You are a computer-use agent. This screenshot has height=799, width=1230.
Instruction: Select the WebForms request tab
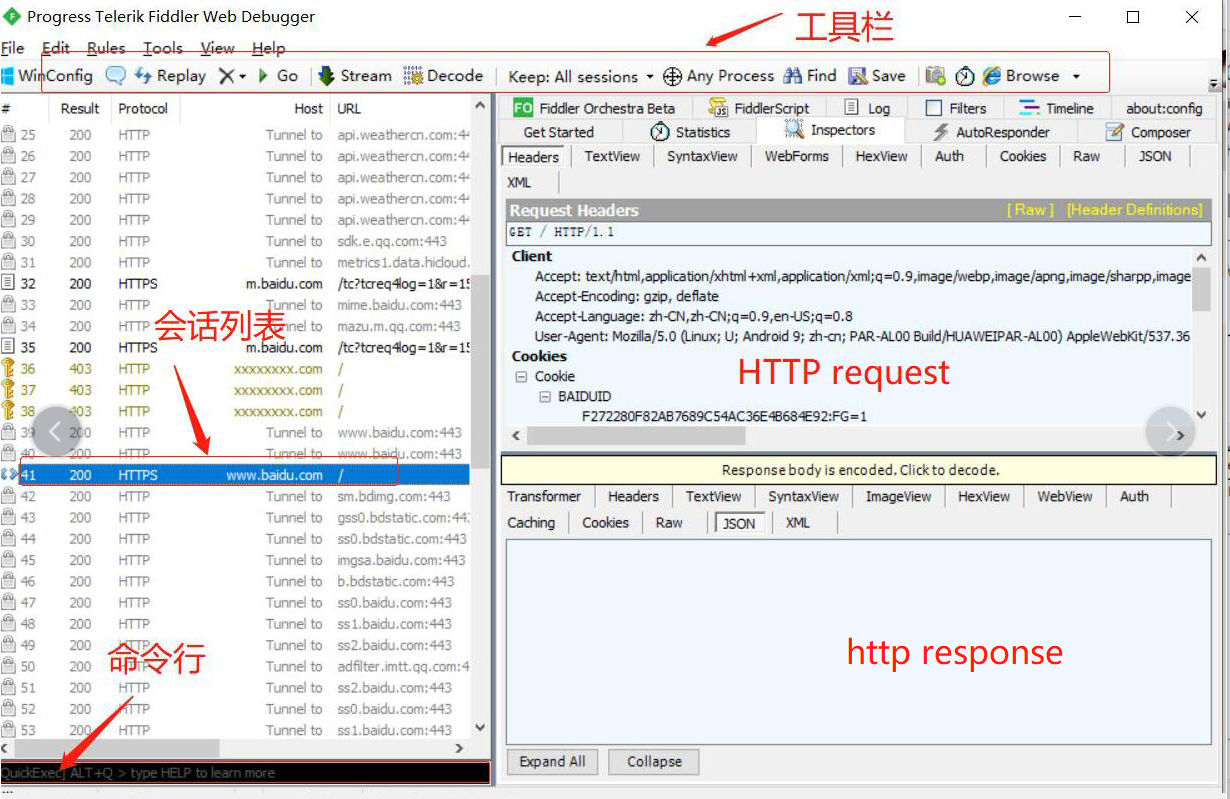797,156
